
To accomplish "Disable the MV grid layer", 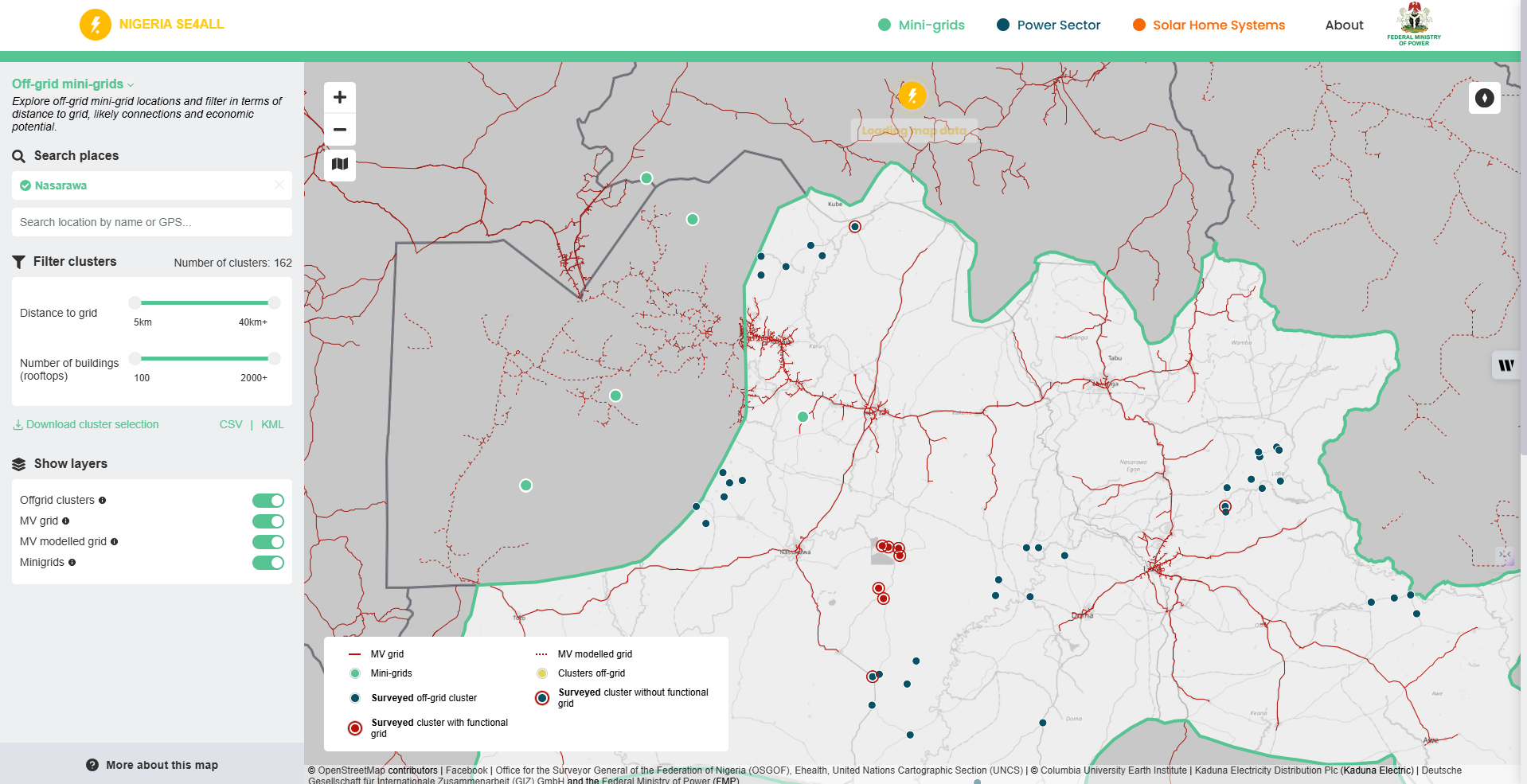I will pyautogui.click(x=268, y=521).
